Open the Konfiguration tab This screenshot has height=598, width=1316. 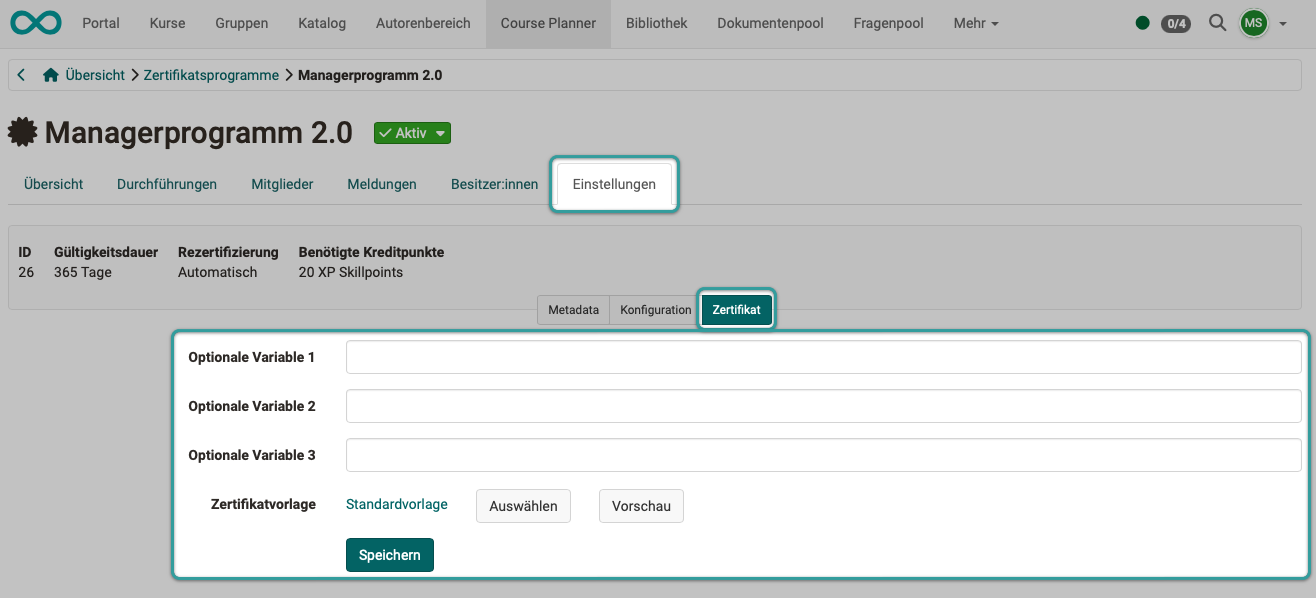(x=655, y=310)
